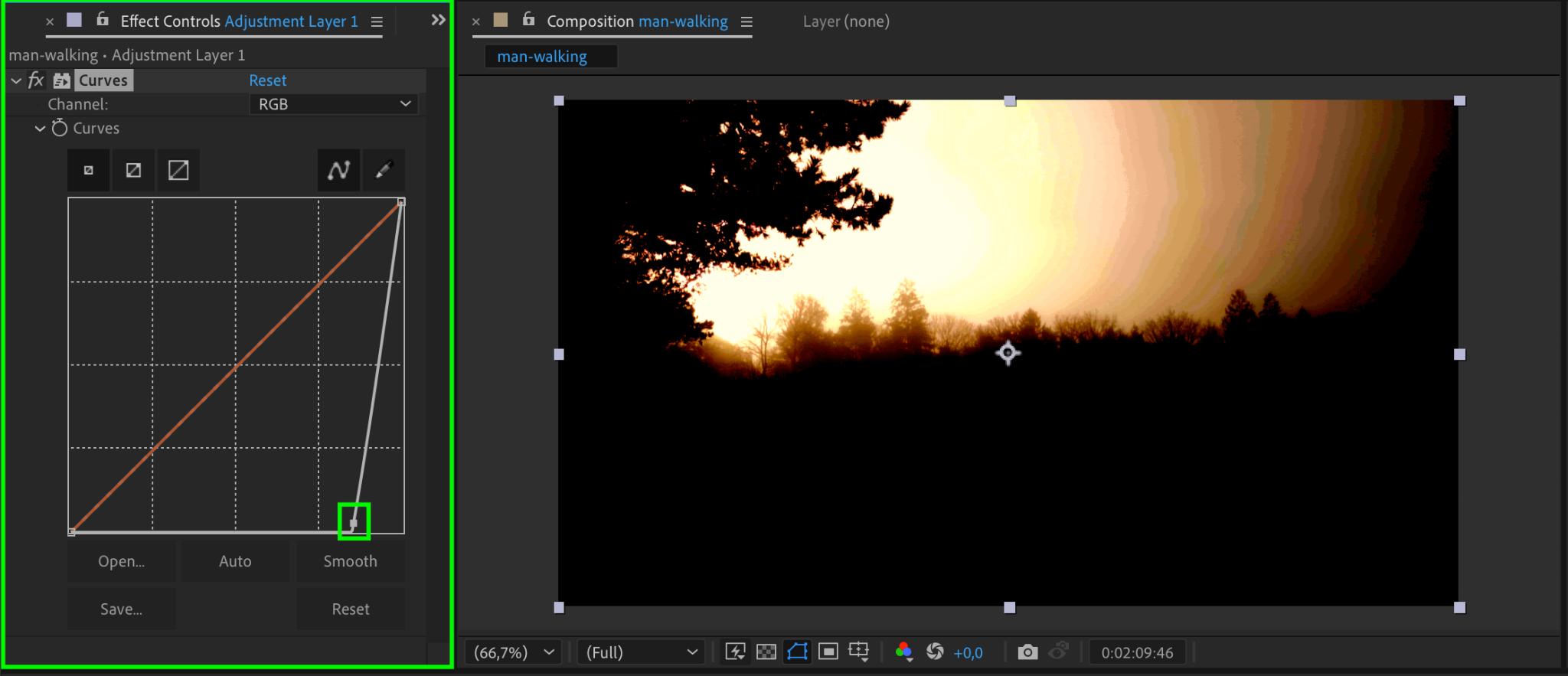The image size is (1568, 676).
Task: Toggle the Curves stopwatch for keyframing
Action: 60,129
